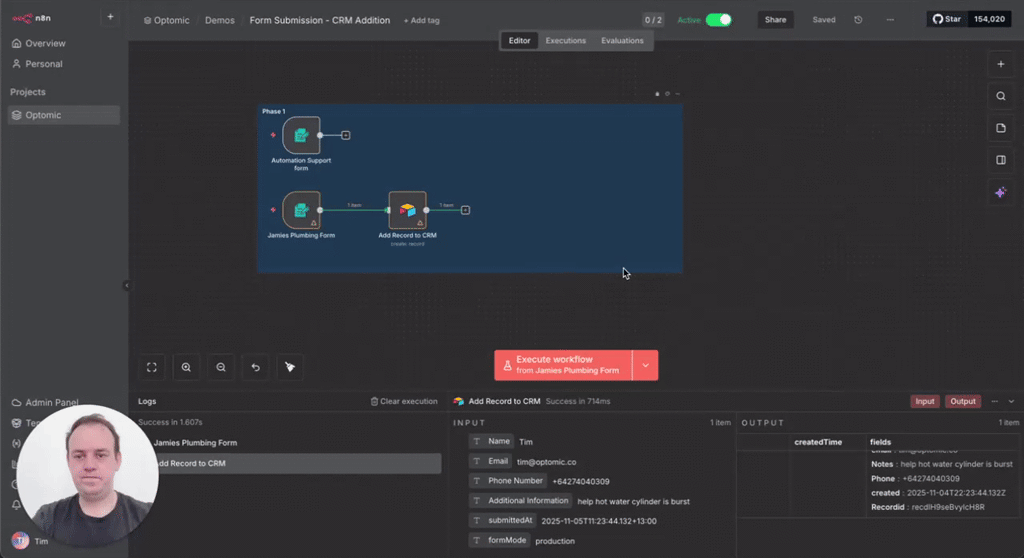Open the Personal workspace

(38, 64)
